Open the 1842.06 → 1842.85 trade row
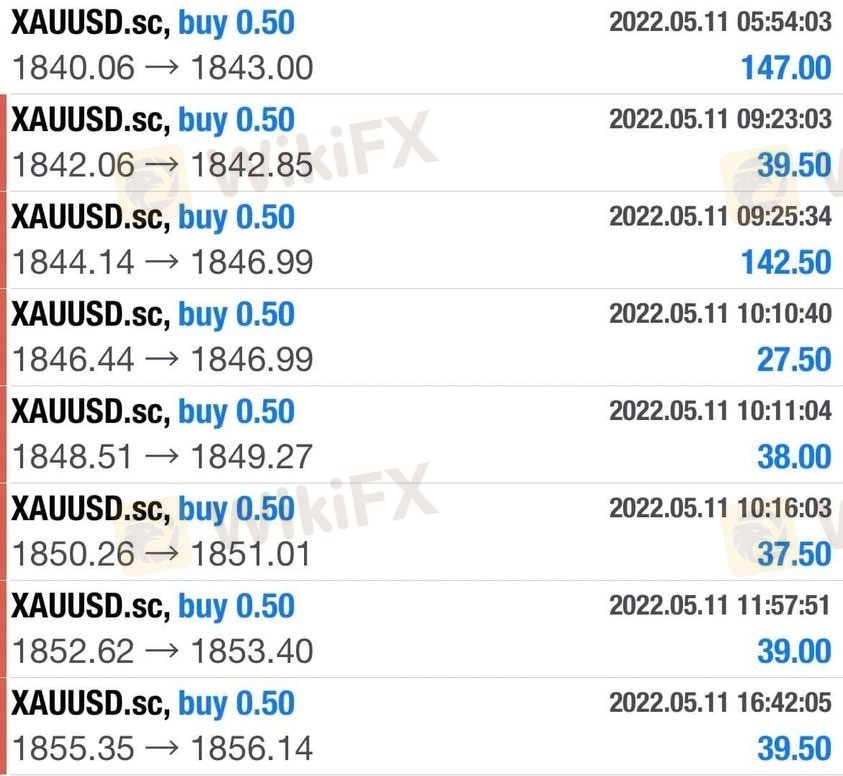Screen dimensions: 843x776 pyautogui.click(x=422, y=143)
